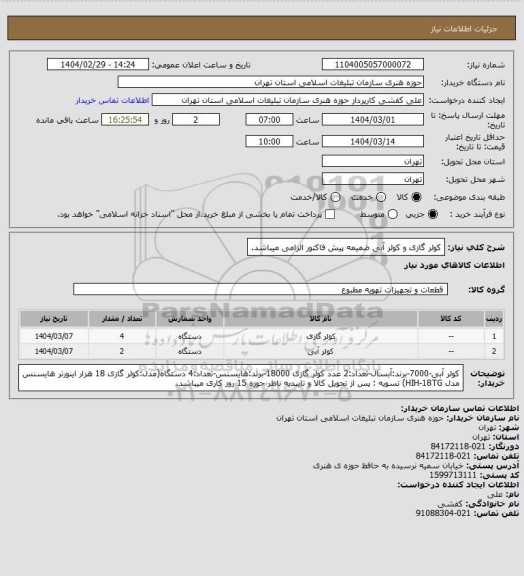Click the fax number 84172118-021
The image size is (524, 576).
[x=458, y=447]
